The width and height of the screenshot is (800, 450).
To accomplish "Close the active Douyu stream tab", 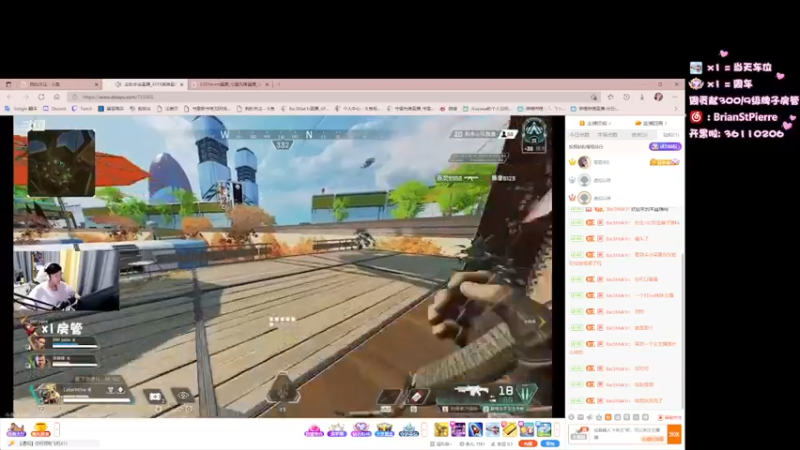I will tap(181, 85).
